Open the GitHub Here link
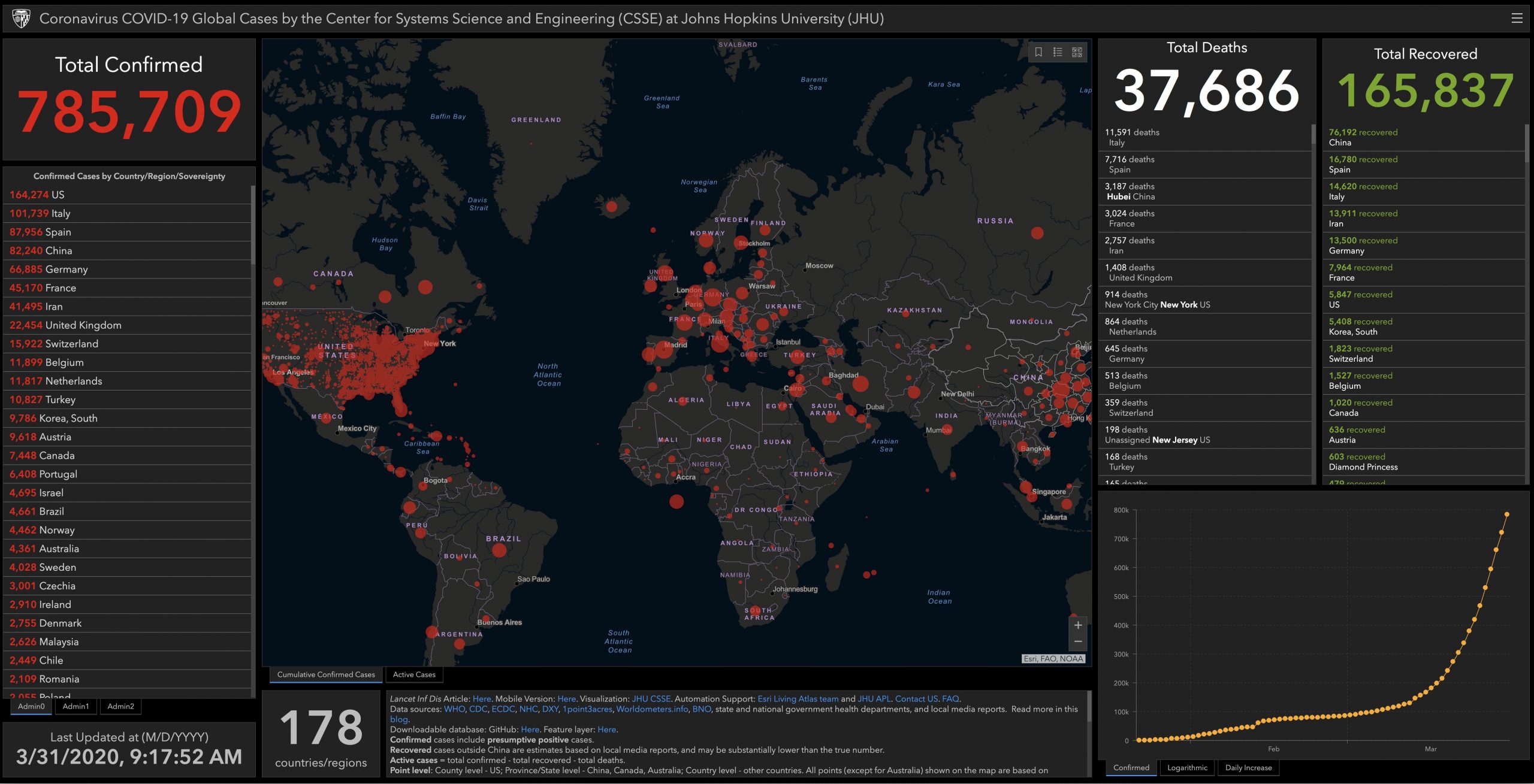 click(x=530, y=729)
